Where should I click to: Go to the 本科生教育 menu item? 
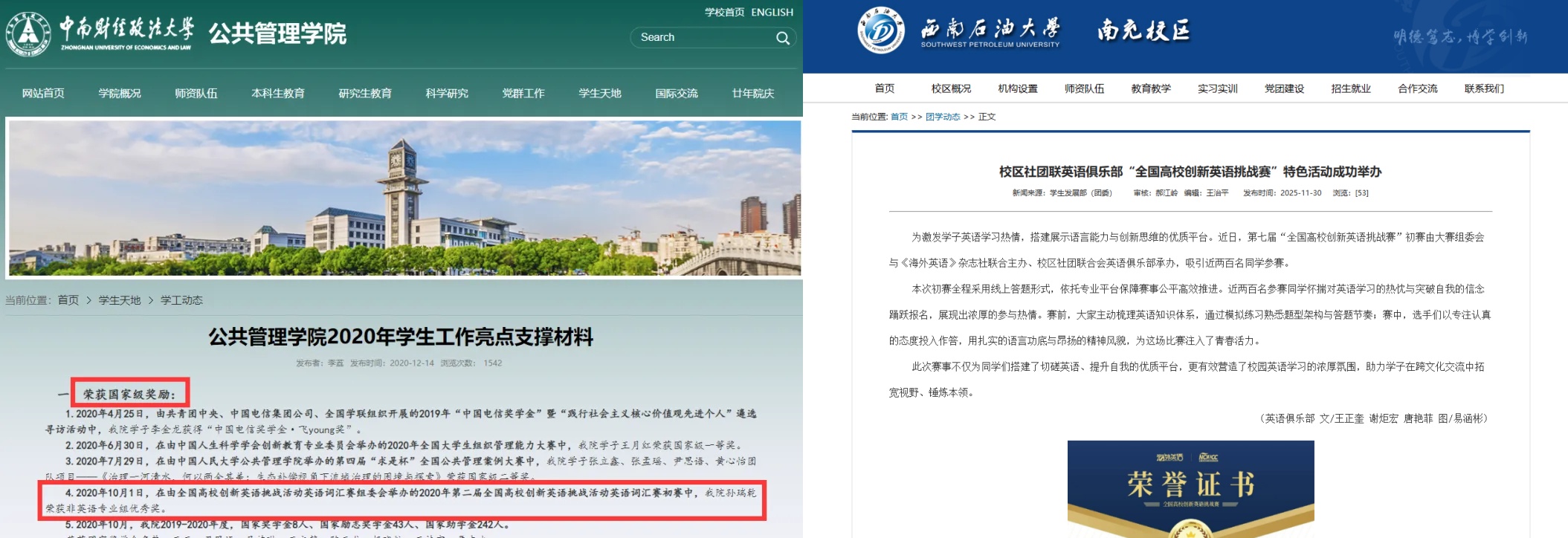278,94
